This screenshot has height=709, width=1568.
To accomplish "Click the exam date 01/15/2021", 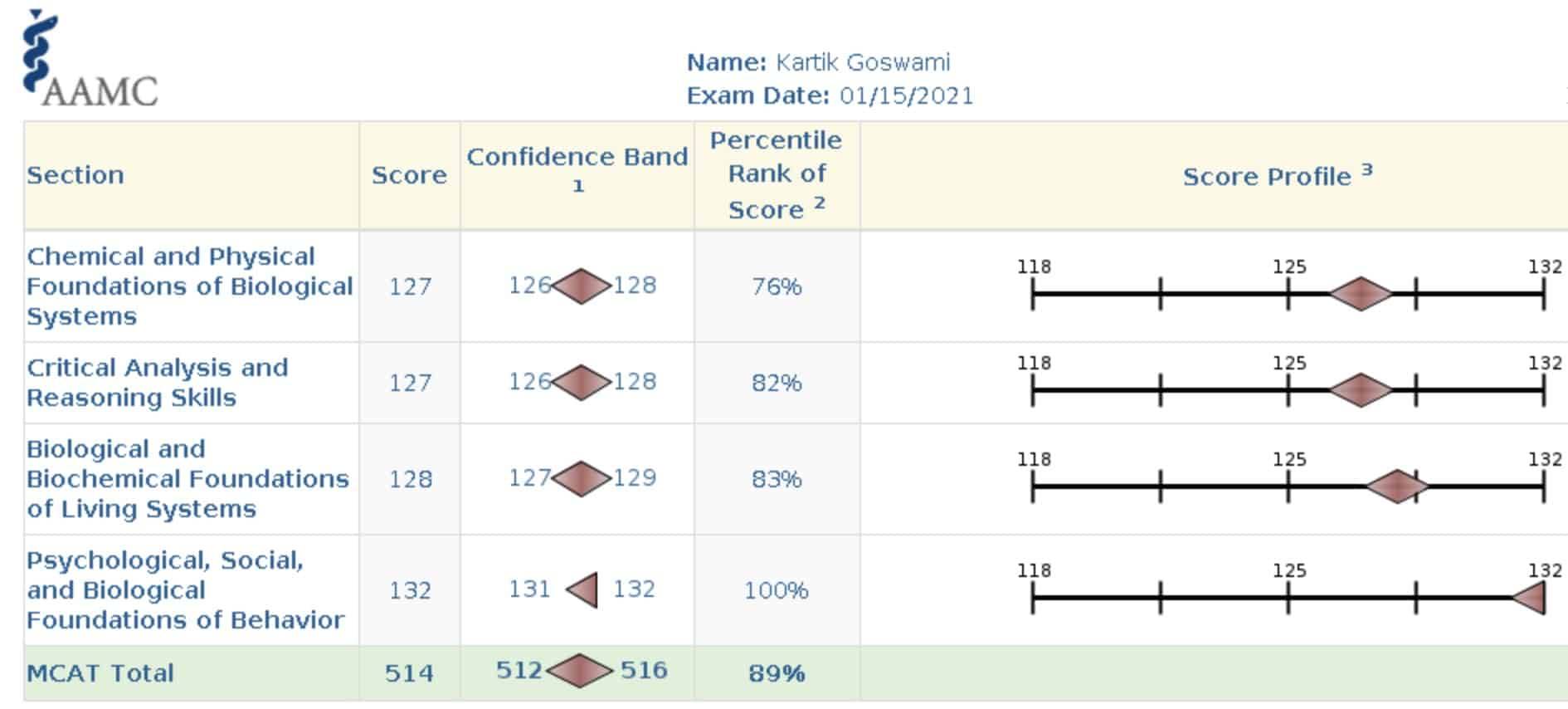I will (x=907, y=95).
